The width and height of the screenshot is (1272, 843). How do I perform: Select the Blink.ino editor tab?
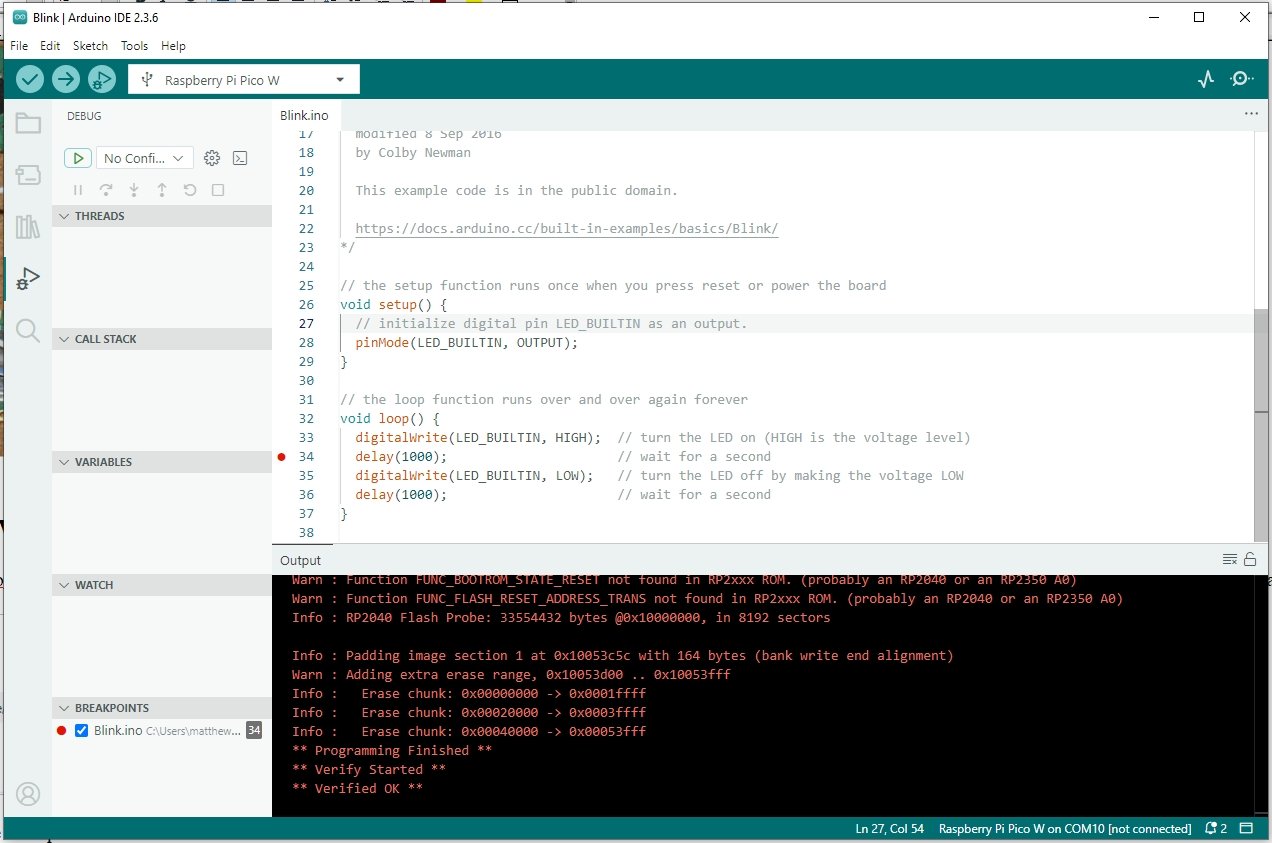point(304,115)
